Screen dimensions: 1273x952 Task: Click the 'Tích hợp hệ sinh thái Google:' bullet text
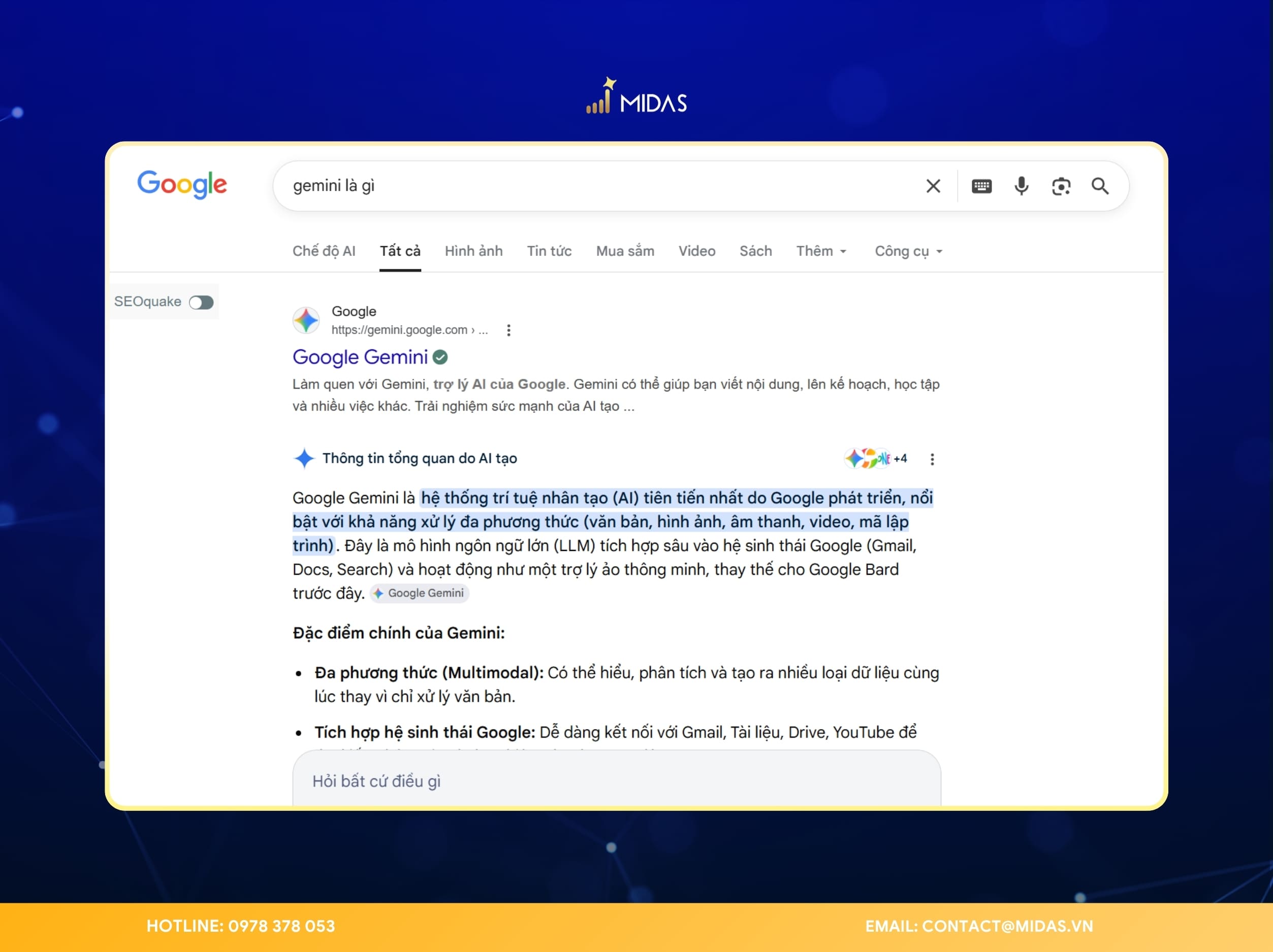(425, 732)
